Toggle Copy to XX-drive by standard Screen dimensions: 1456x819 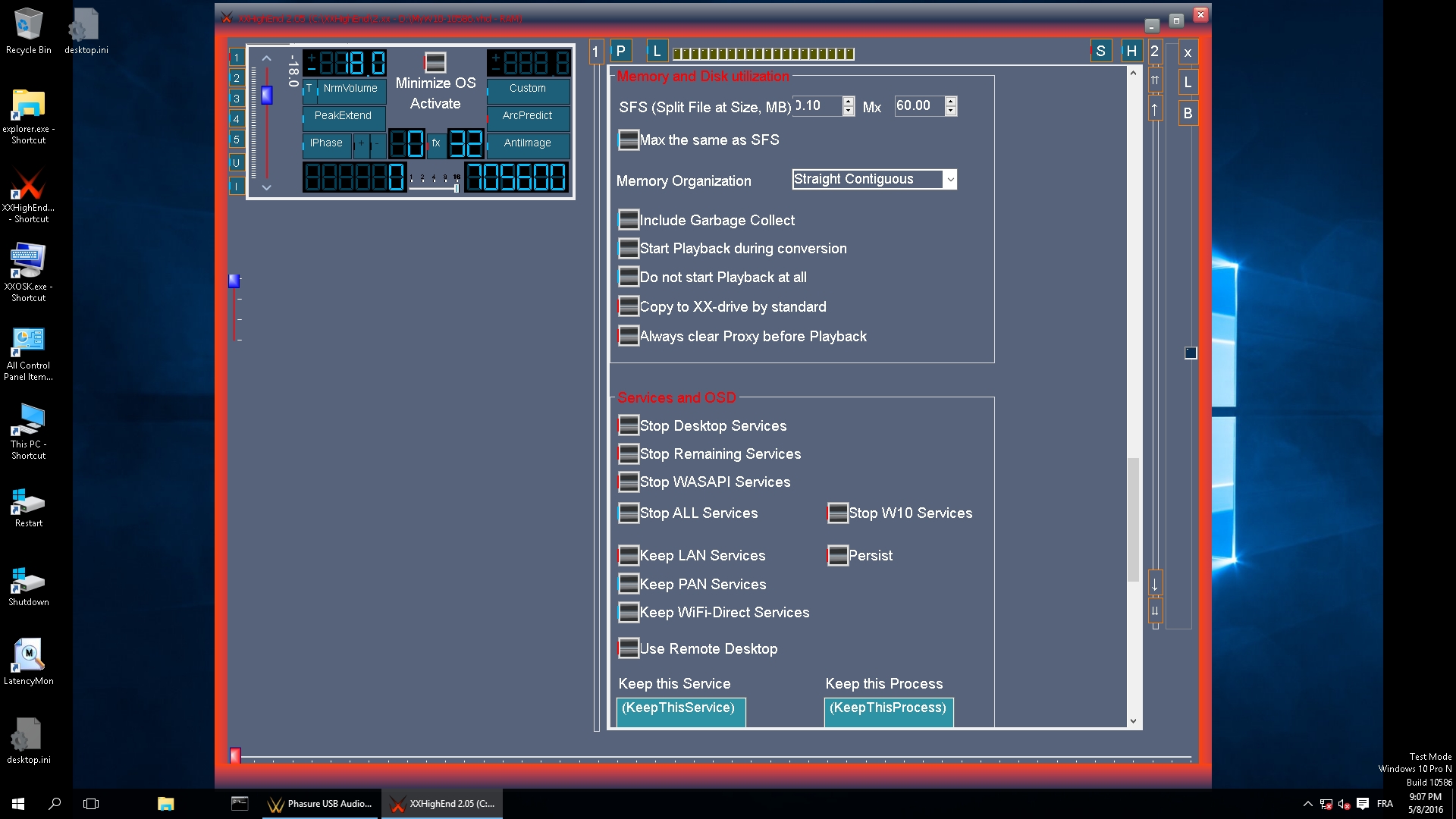pos(629,306)
